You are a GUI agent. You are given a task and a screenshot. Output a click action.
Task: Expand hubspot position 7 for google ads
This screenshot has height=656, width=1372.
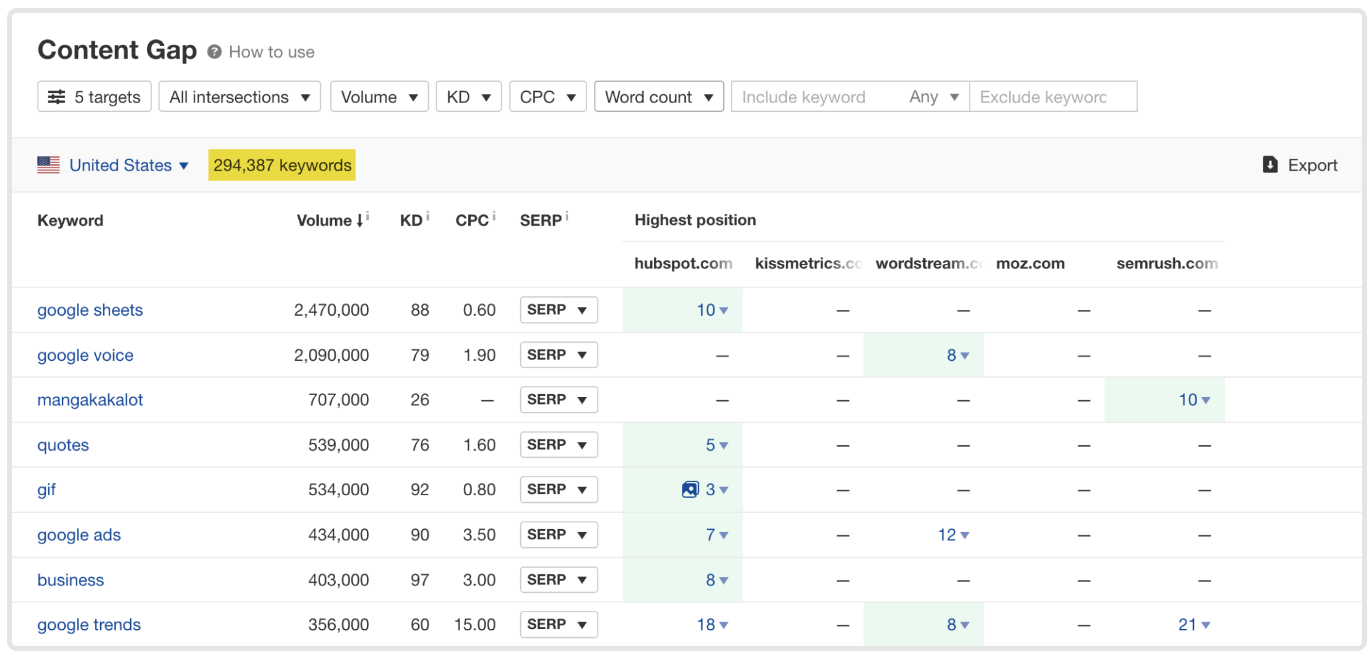(717, 535)
